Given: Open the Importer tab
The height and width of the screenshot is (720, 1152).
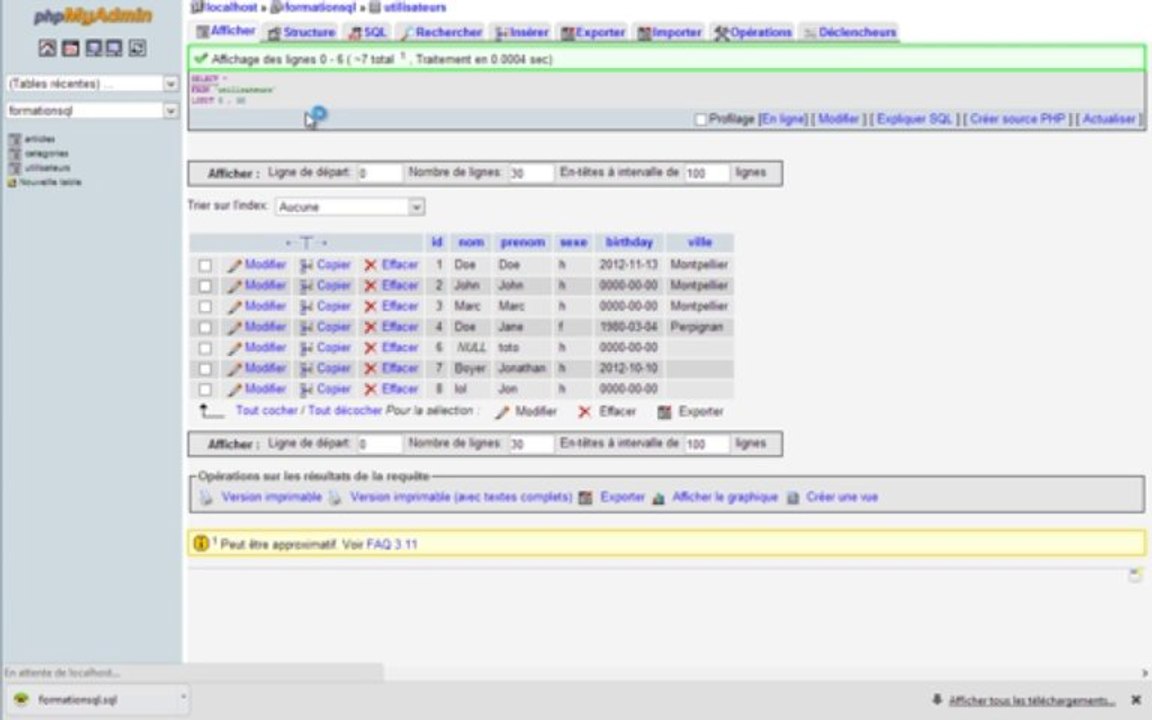Looking at the screenshot, I should coord(671,32).
